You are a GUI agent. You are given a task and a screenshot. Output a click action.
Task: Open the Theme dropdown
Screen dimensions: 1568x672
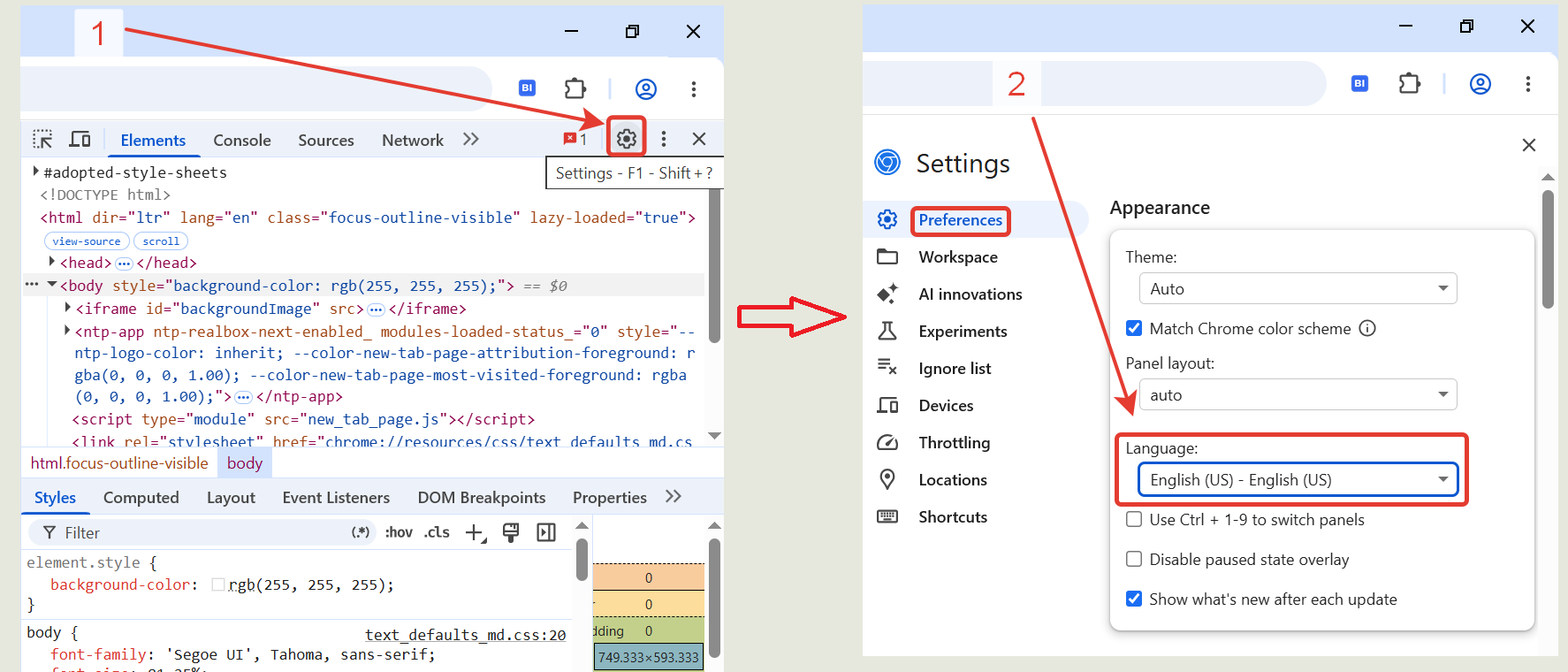point(1298,289)
